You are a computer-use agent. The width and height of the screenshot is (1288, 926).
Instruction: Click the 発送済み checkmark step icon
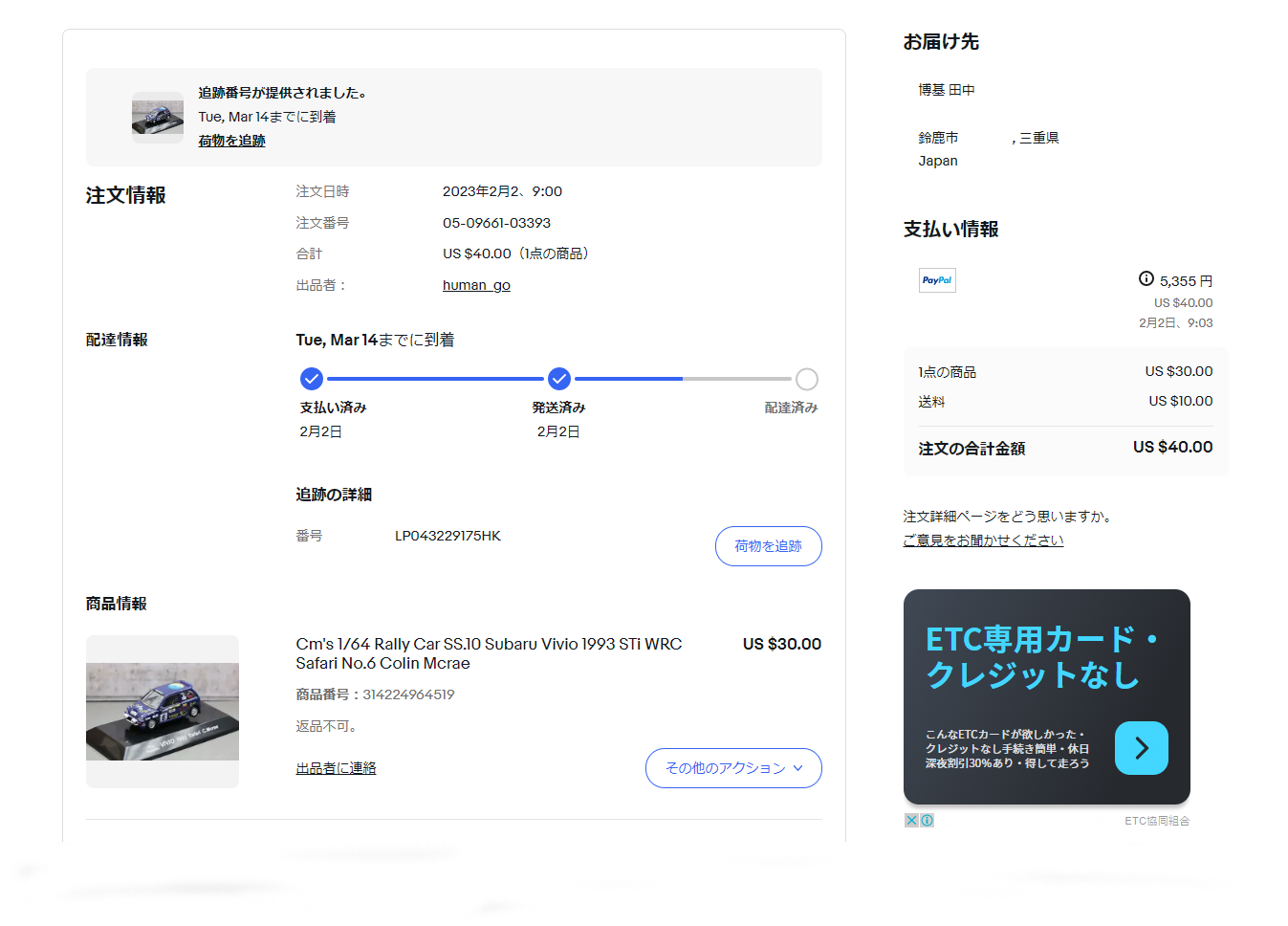click(559, 379)
